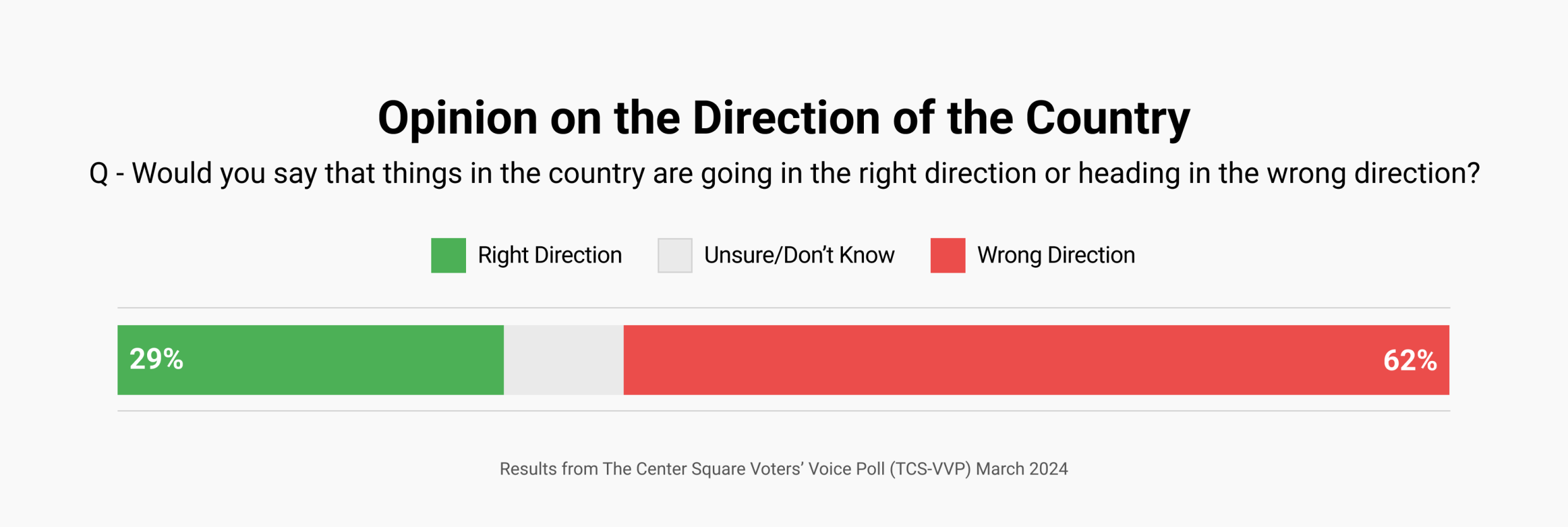Viewport: 1568px width, 527px height.
Task: Click the "Q" starting the question line
Action: pos(99,174)
